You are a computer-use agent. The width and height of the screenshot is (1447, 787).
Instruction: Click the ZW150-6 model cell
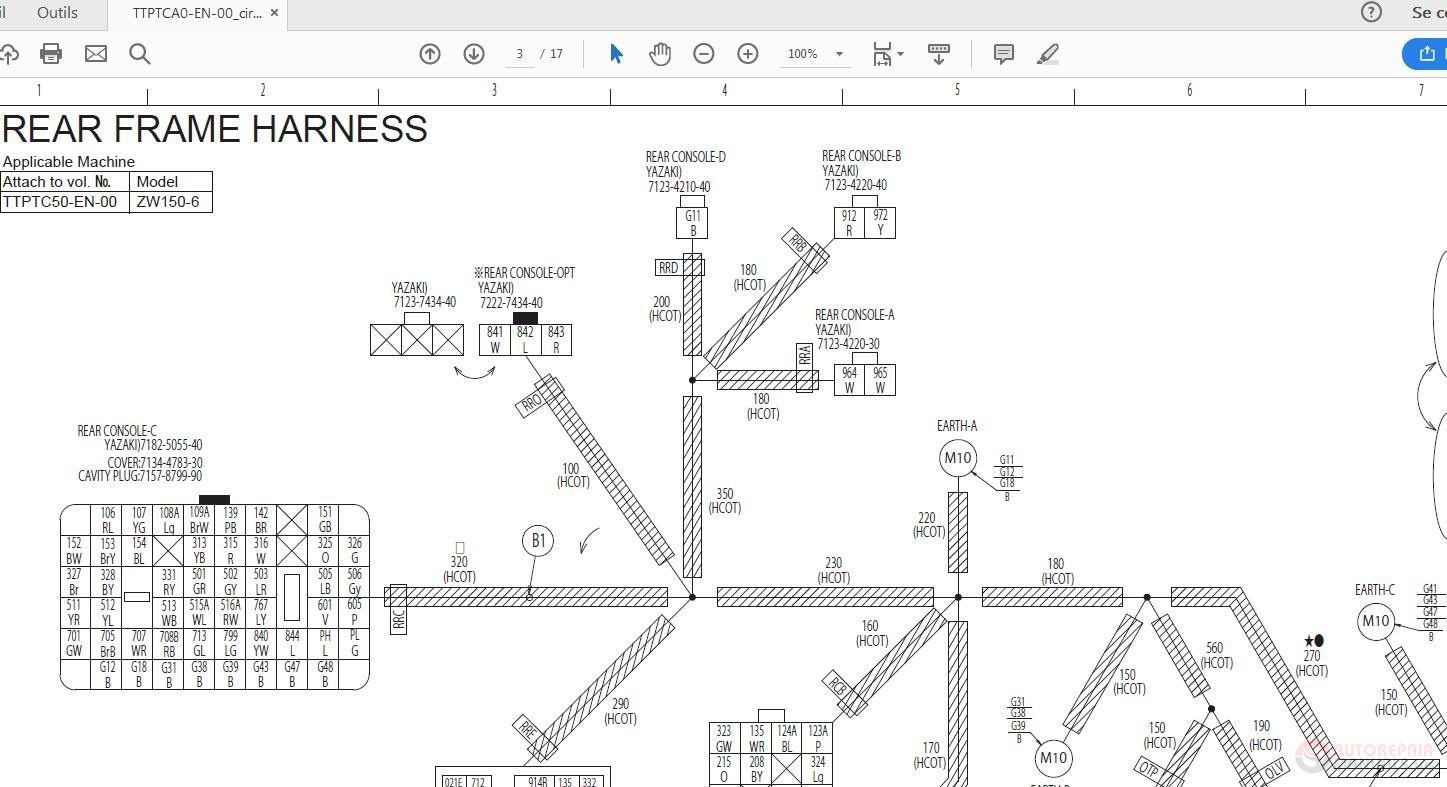click(x=171, y=201)
